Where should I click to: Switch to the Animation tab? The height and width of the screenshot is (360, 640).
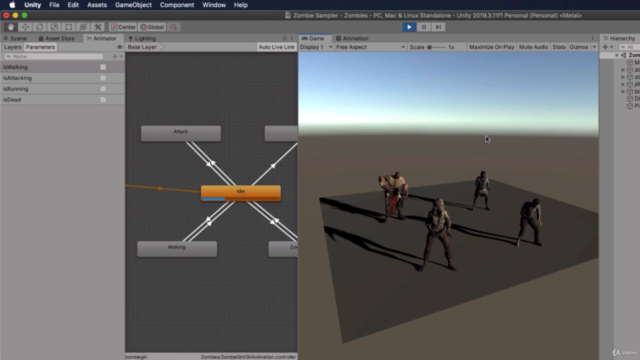(x=352, y=38)
